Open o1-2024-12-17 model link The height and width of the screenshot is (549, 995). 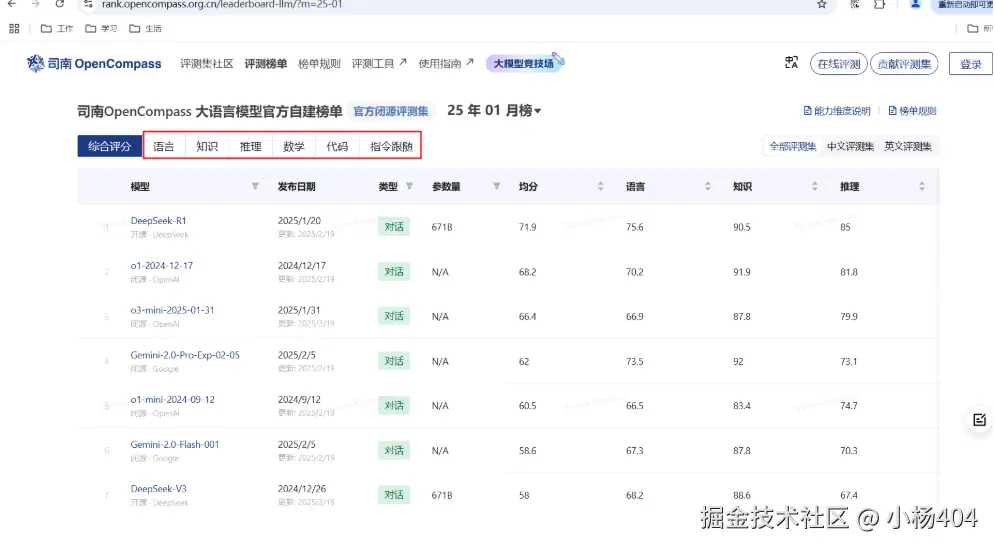click(x=162, y=265)
